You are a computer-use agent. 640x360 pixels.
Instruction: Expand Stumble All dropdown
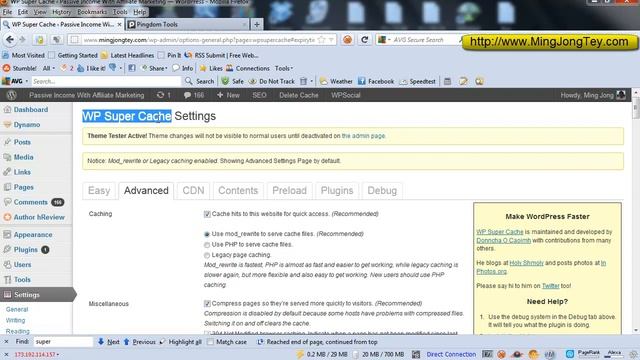coord(49,68)
